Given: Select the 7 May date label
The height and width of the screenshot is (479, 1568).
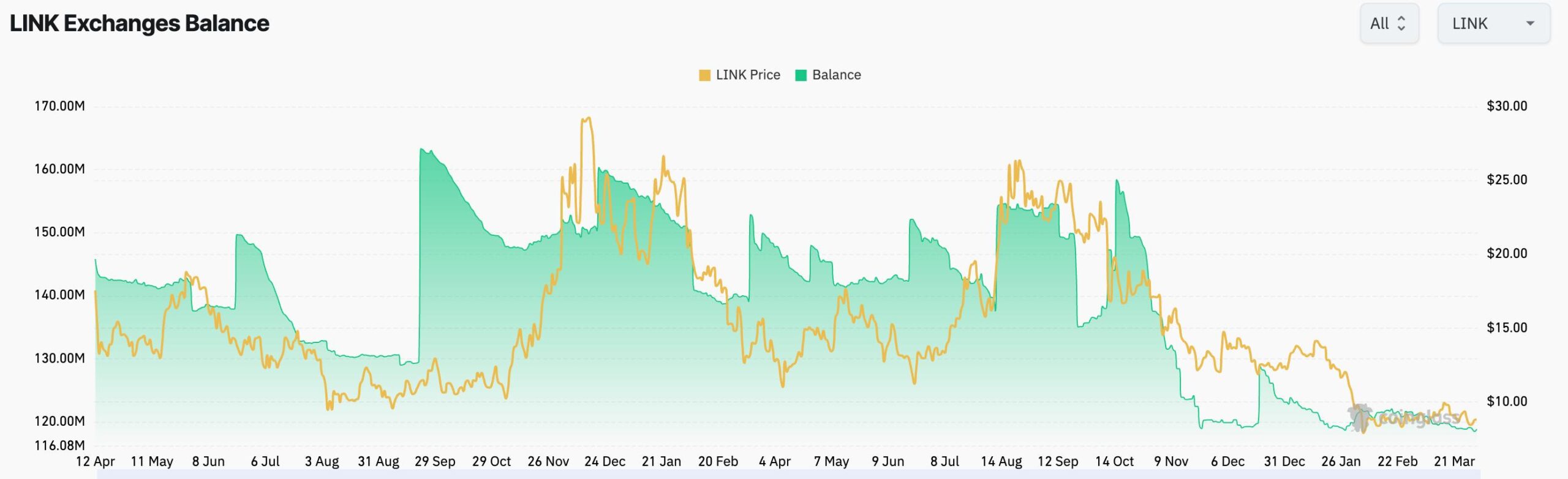Looking at the screenshot, I should pyautogui.click(x=831, y=461).
